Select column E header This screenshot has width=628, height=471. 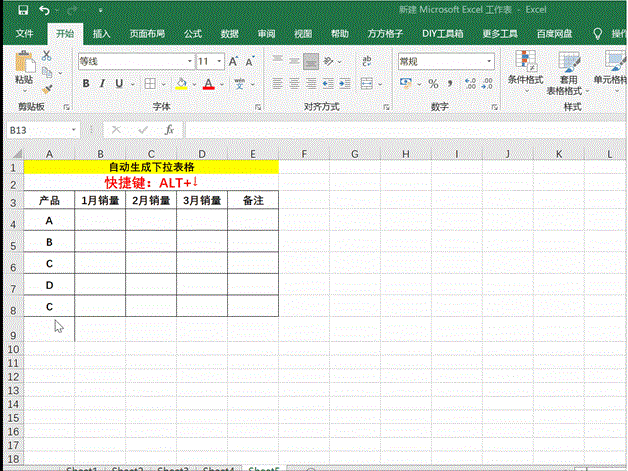(x=252, y=153)
